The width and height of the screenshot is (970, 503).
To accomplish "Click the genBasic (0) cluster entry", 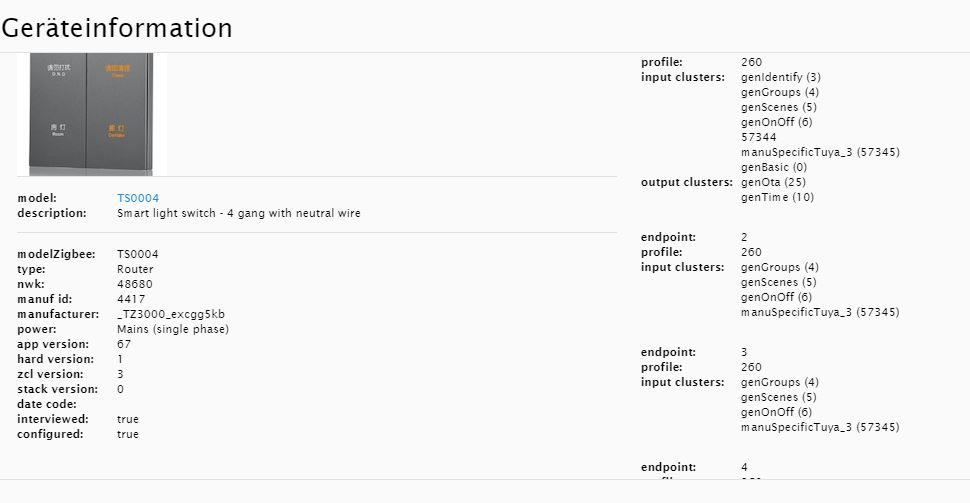I will pyautogui.click(x=774, y=167).
